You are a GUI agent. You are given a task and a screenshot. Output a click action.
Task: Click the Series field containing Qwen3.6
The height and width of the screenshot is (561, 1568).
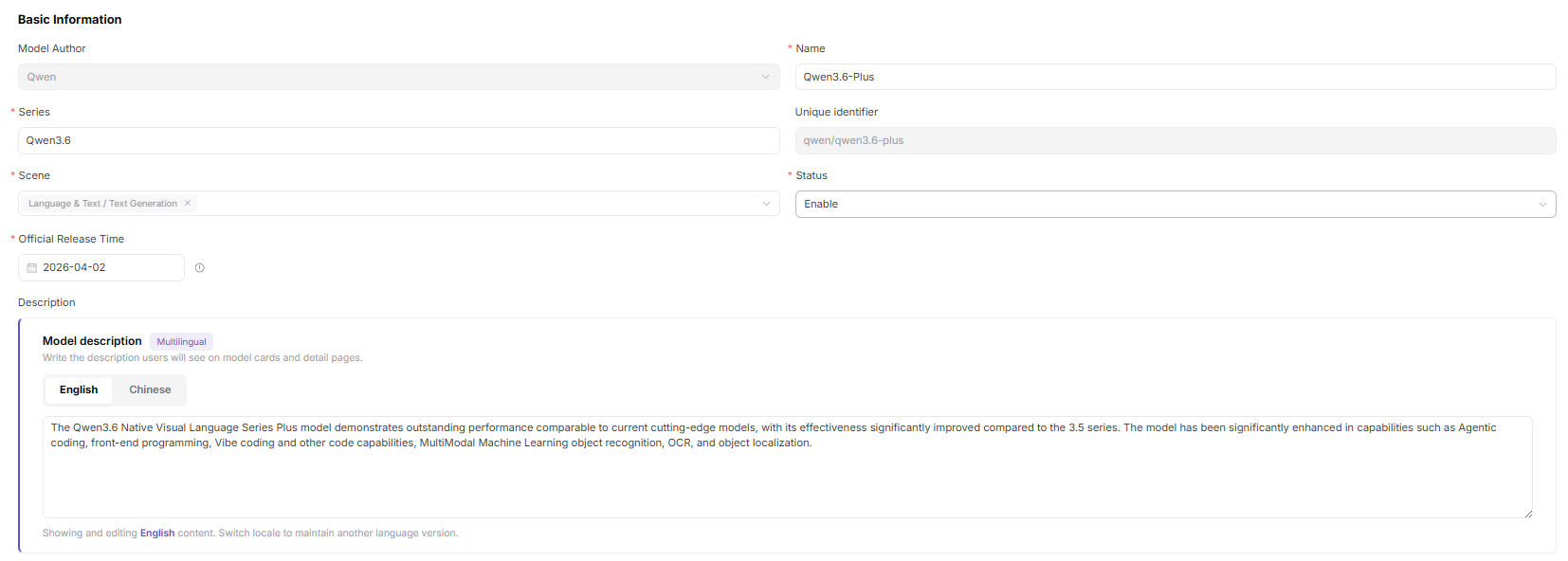tap(398, 140)
